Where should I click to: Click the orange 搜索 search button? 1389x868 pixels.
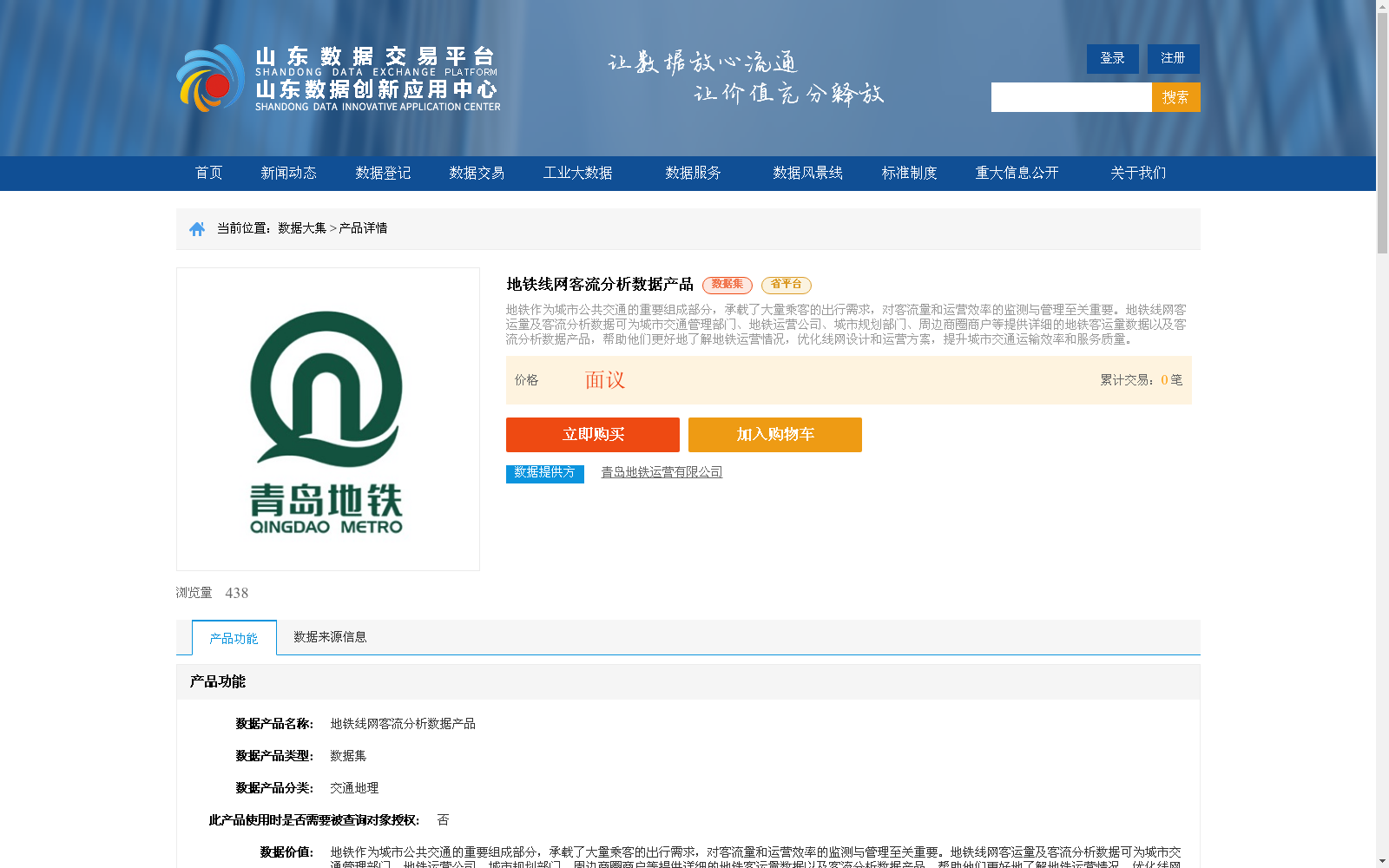(x=1176, y=97)
